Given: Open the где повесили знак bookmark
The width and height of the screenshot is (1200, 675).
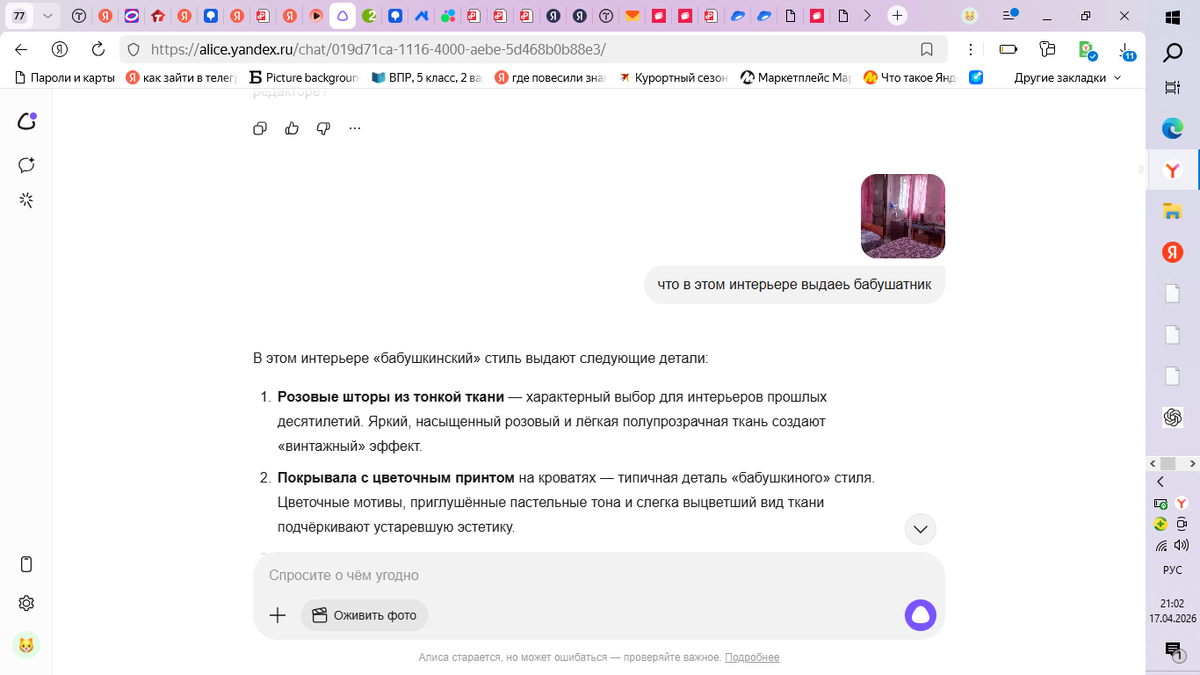Looking at the screenshot, I should 550,77.
